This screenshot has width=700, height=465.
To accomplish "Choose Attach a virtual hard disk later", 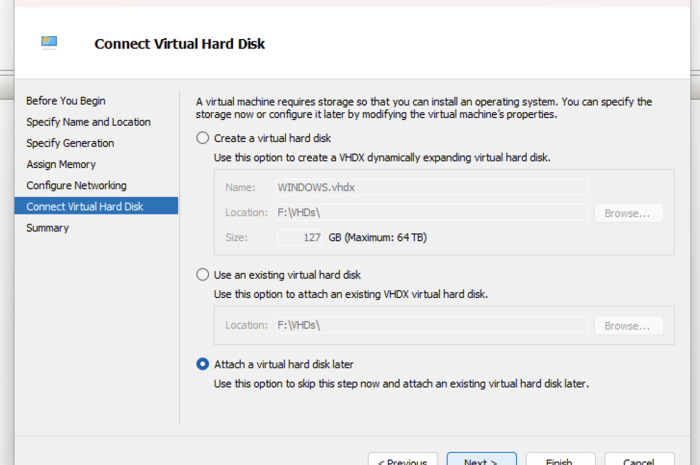I will click(204, 364).
